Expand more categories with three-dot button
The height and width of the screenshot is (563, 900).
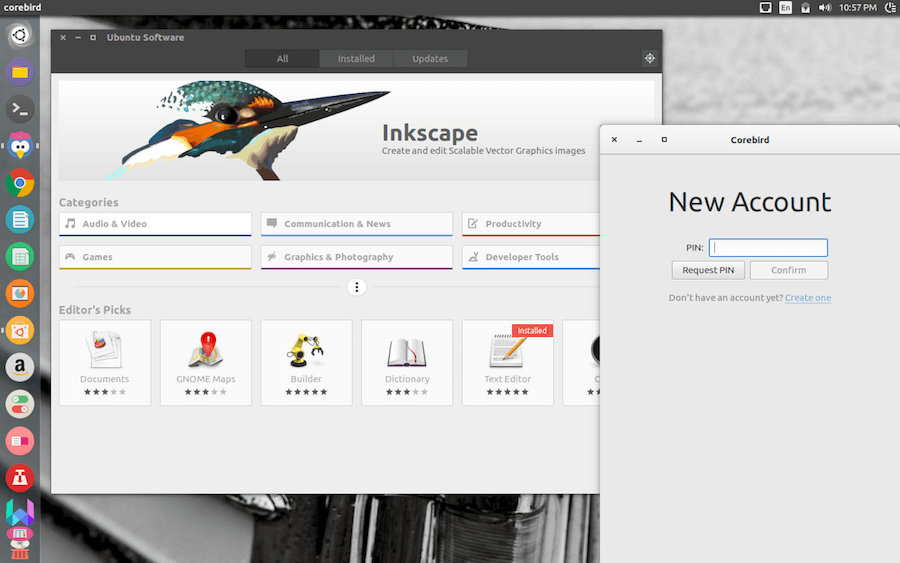pyautogui.click(x=356, y=287)
